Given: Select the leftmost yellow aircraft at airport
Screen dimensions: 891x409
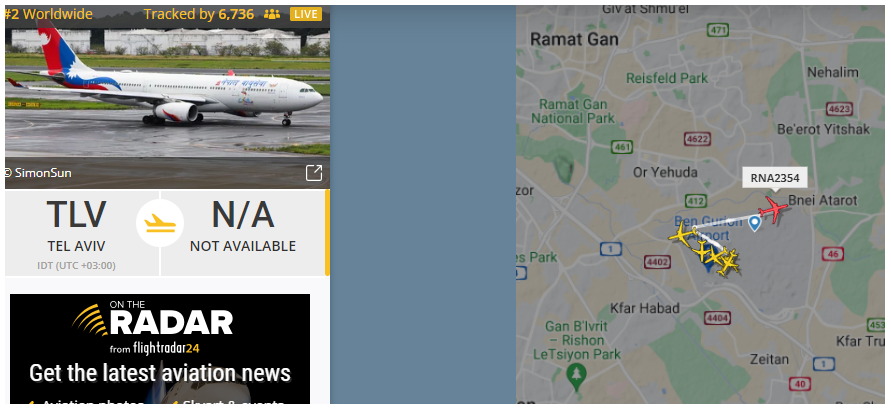Looking at the screenshot, I should pos(680,233).
